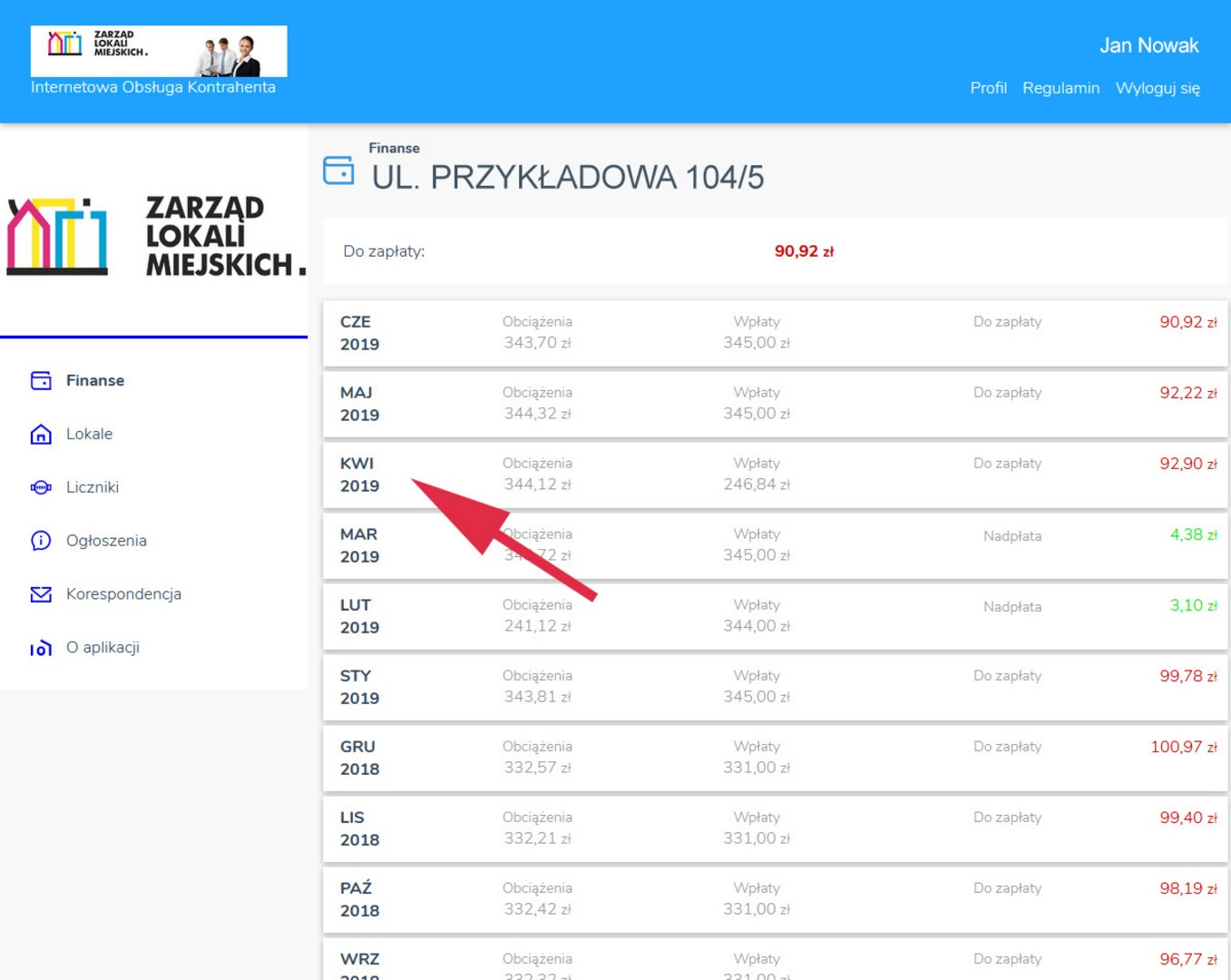Open the Profil link
Viewport: 1231px width, 980px height.
point(988,88)
